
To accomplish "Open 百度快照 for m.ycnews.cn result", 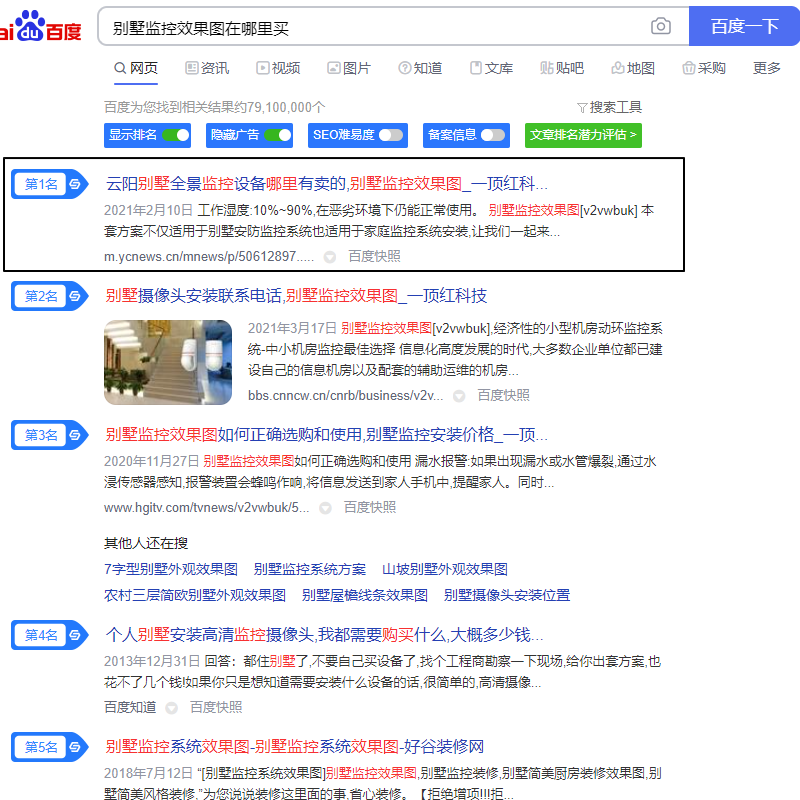I will [x=374, y=256].
